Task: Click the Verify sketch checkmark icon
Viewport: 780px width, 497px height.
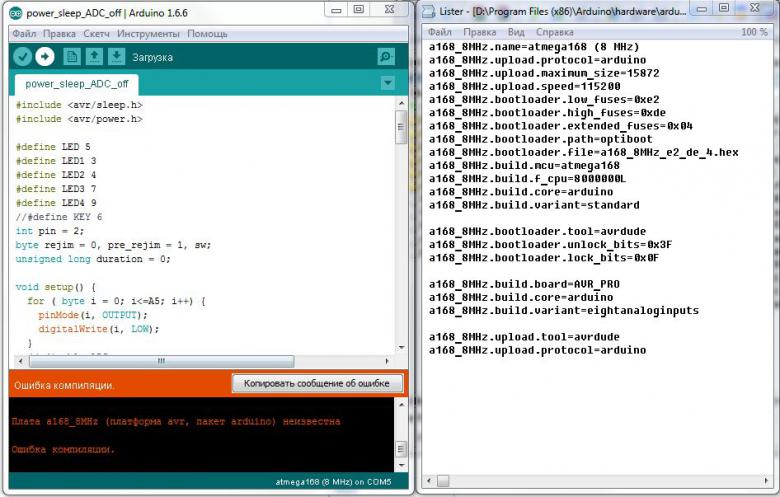Action: pyautogui.click(x=22, y=57)
